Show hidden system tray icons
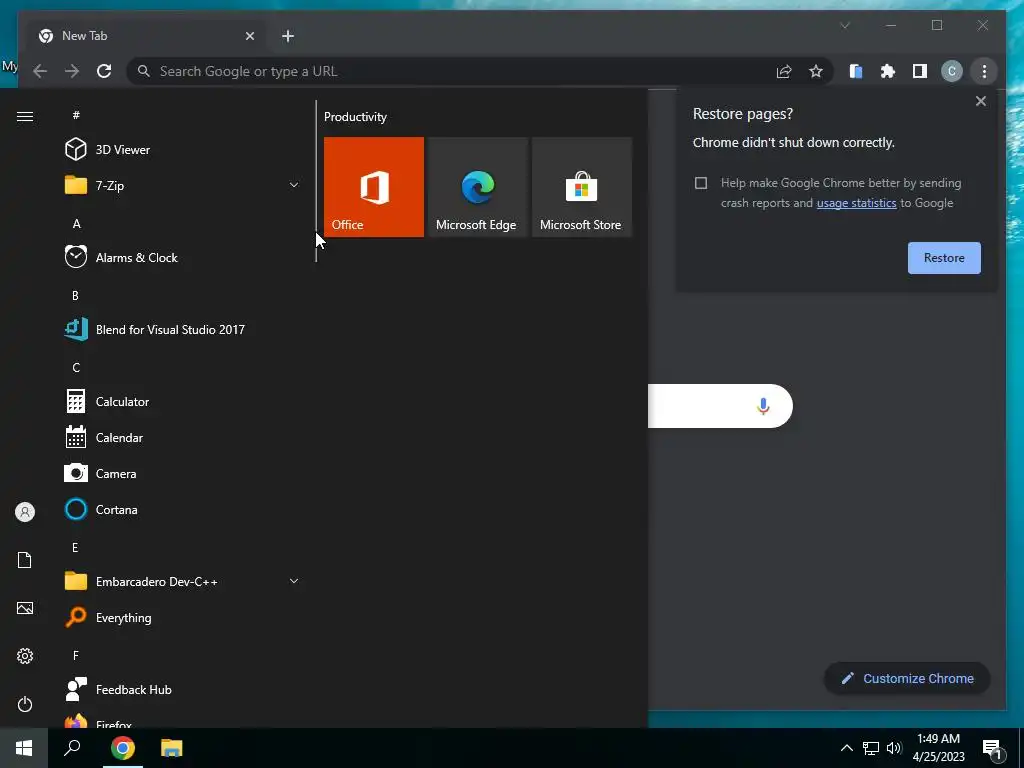The image size is (1024, 768). [x=846, y=748]
